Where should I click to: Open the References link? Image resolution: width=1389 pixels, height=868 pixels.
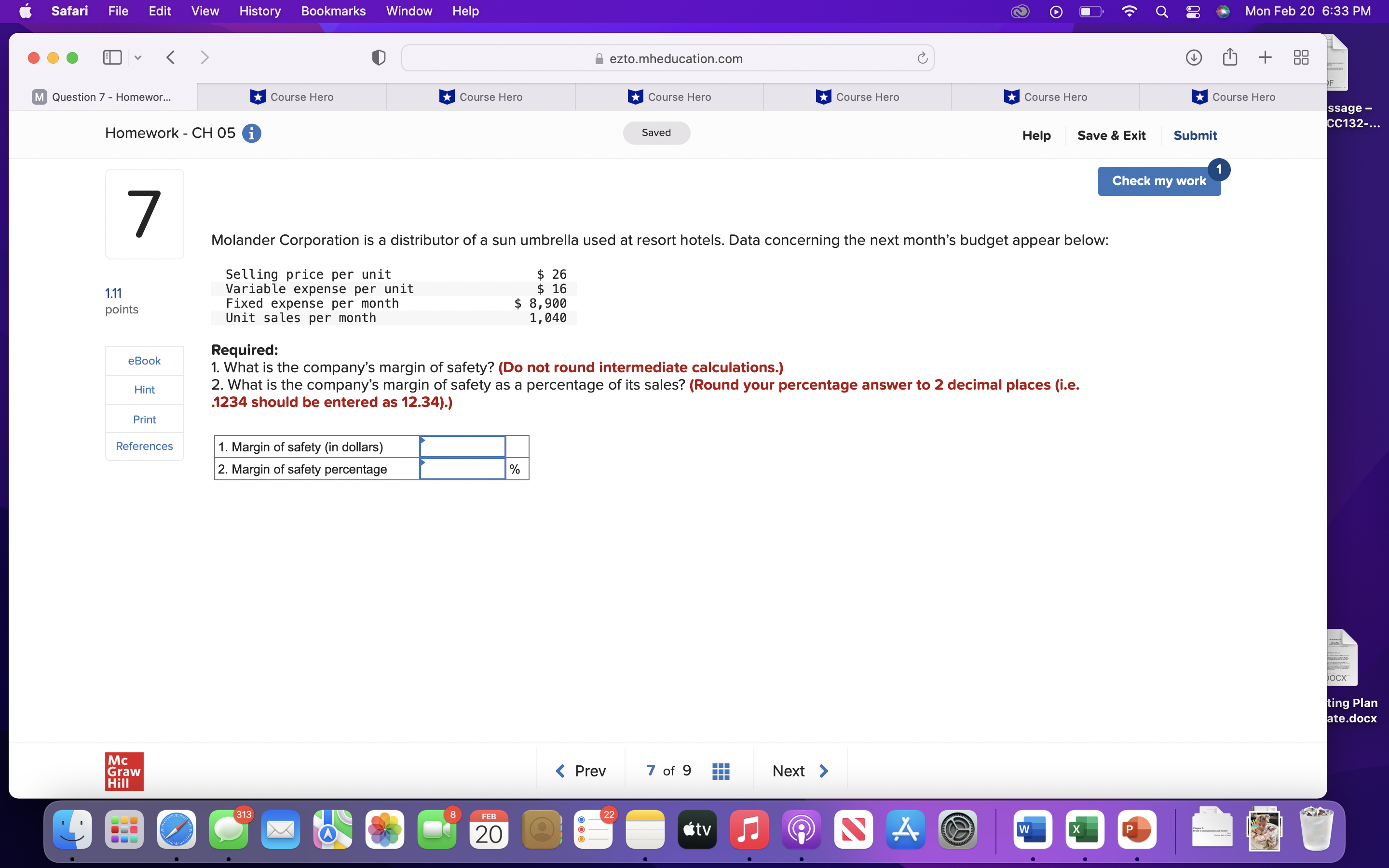pyautogui.click(x=144, y=446)
